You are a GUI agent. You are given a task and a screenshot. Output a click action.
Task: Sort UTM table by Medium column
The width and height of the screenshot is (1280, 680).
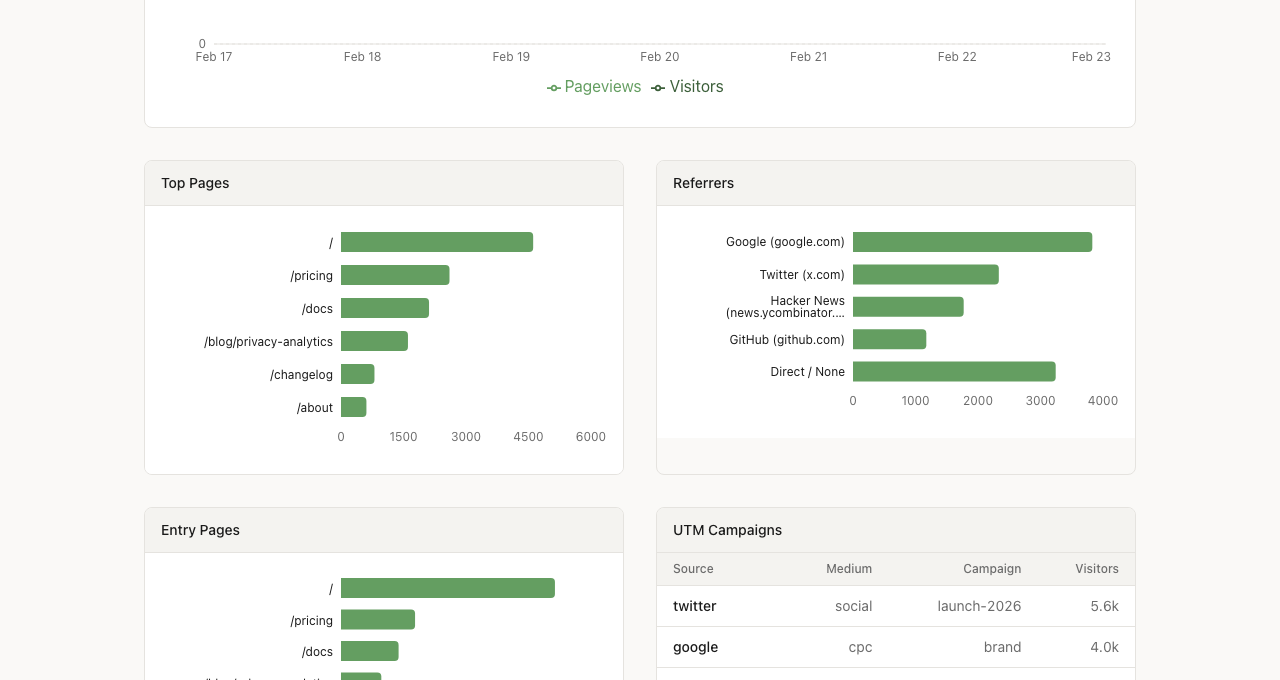(x=849, y=569)
